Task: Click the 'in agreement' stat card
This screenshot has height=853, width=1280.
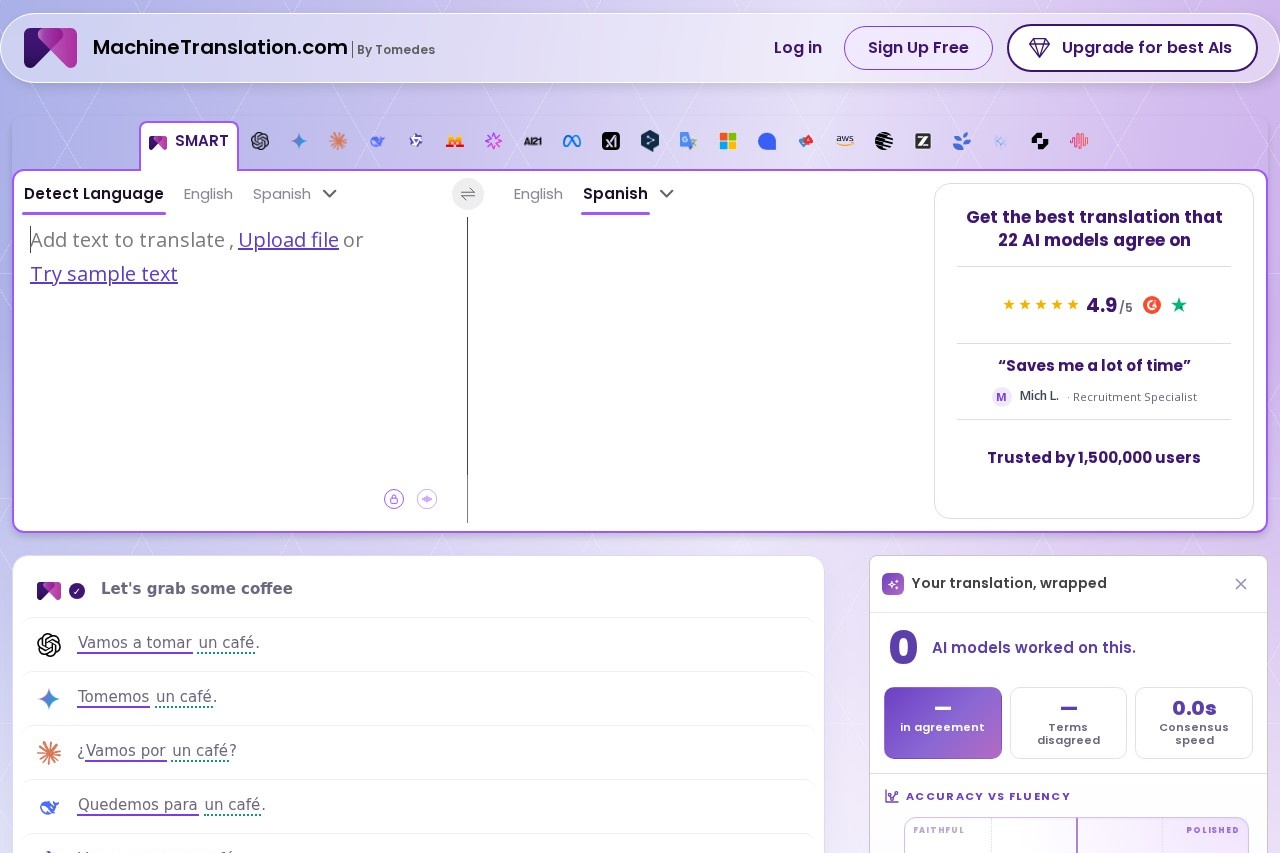Action: 943,723
